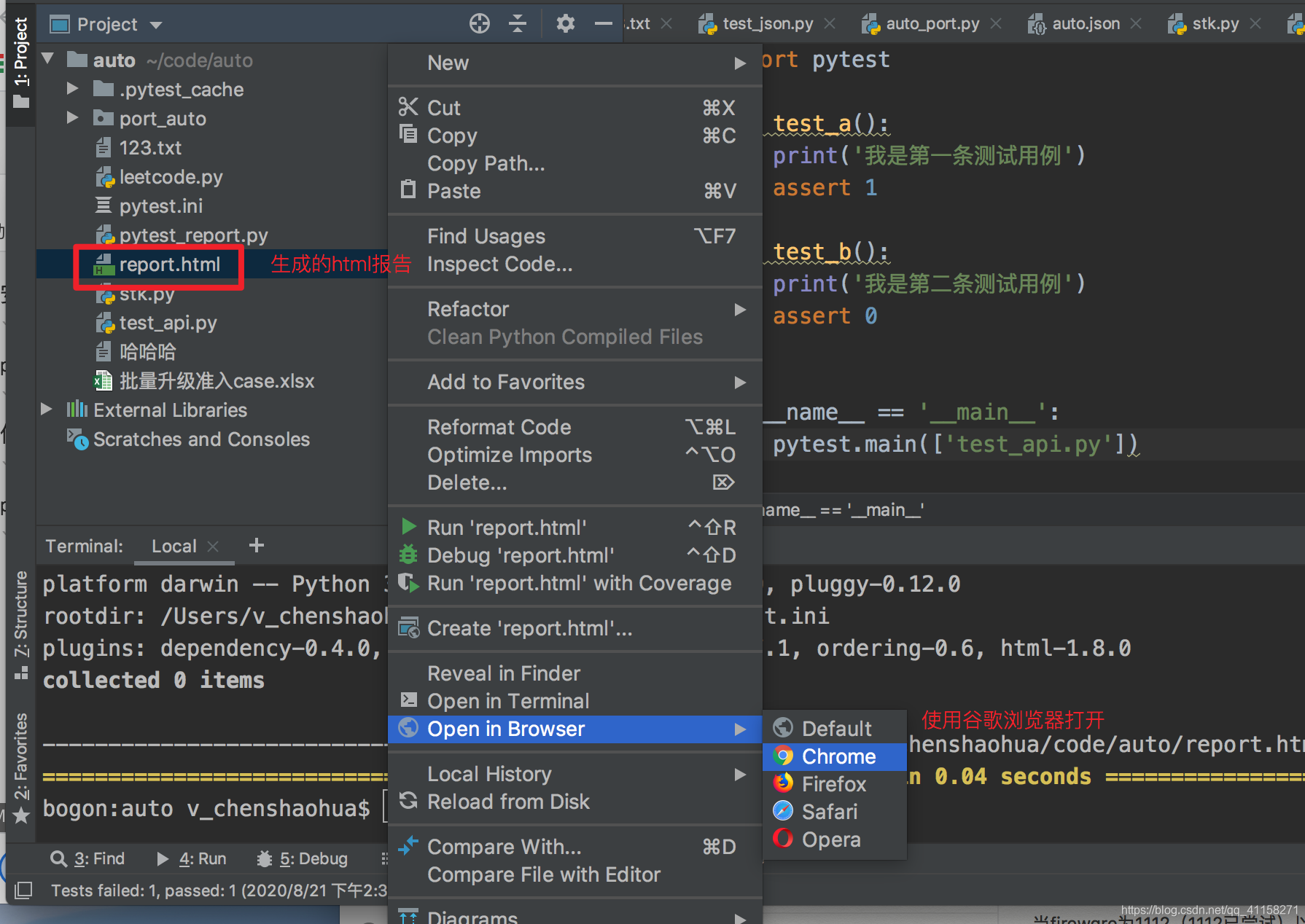Choose Copy Path... menu item
The width and height of the screenshot is (1305, 924).
[575, 163]
